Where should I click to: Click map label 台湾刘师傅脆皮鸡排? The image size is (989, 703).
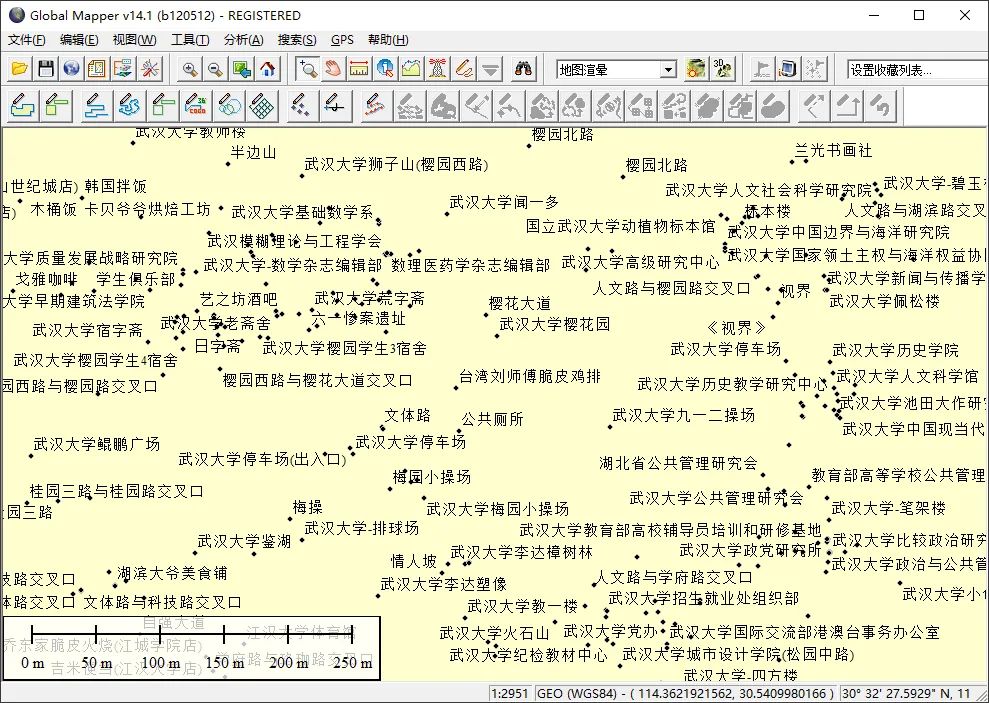point(530,376)
